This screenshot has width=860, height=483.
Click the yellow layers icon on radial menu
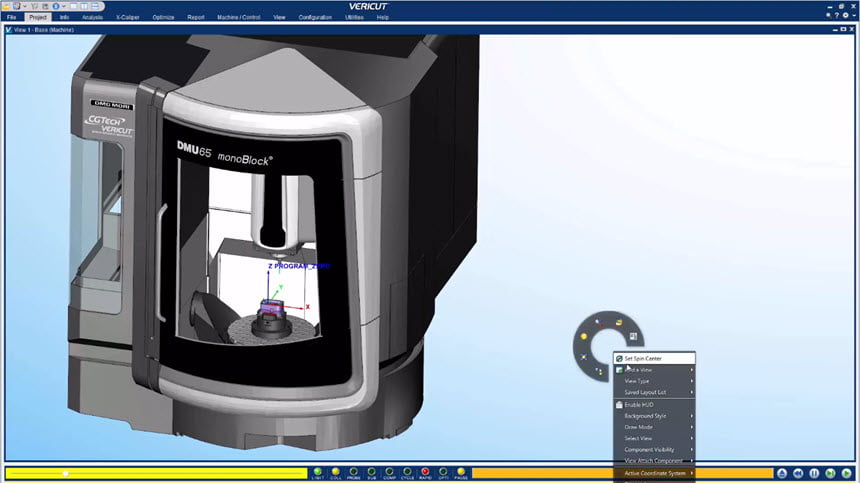(619, 323)
